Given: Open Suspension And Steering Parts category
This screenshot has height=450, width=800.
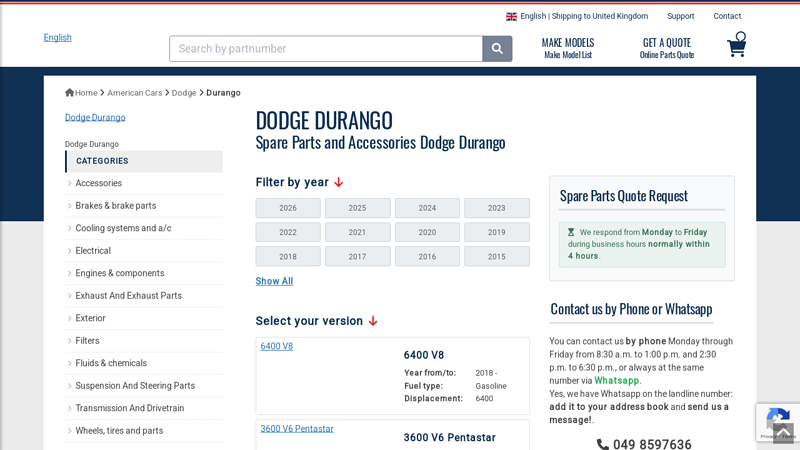Looking at the screenshot, I should point(135,385).
